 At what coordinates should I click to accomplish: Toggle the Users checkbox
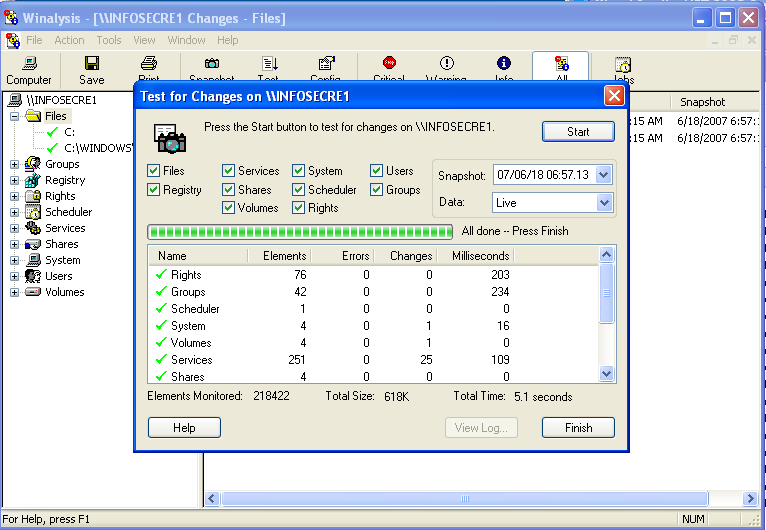point(376,170)
